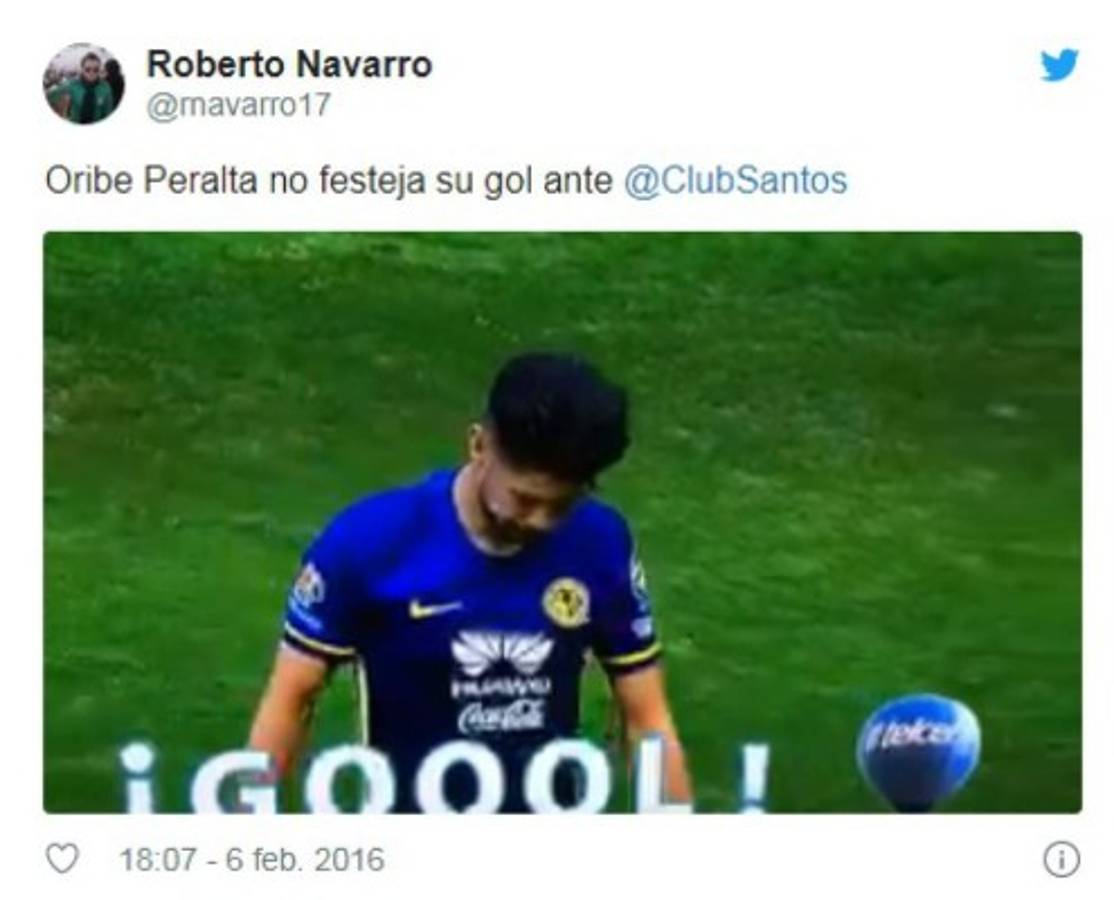The height and width of the screenshot is (900, 1114).
Task: Open Roberto Navarro's profile avatar
Action: pyautogui.click(x=84, y=84)
